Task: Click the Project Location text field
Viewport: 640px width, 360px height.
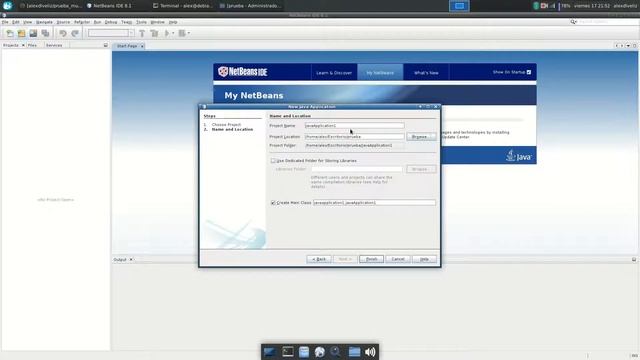Action: (355, 137)
